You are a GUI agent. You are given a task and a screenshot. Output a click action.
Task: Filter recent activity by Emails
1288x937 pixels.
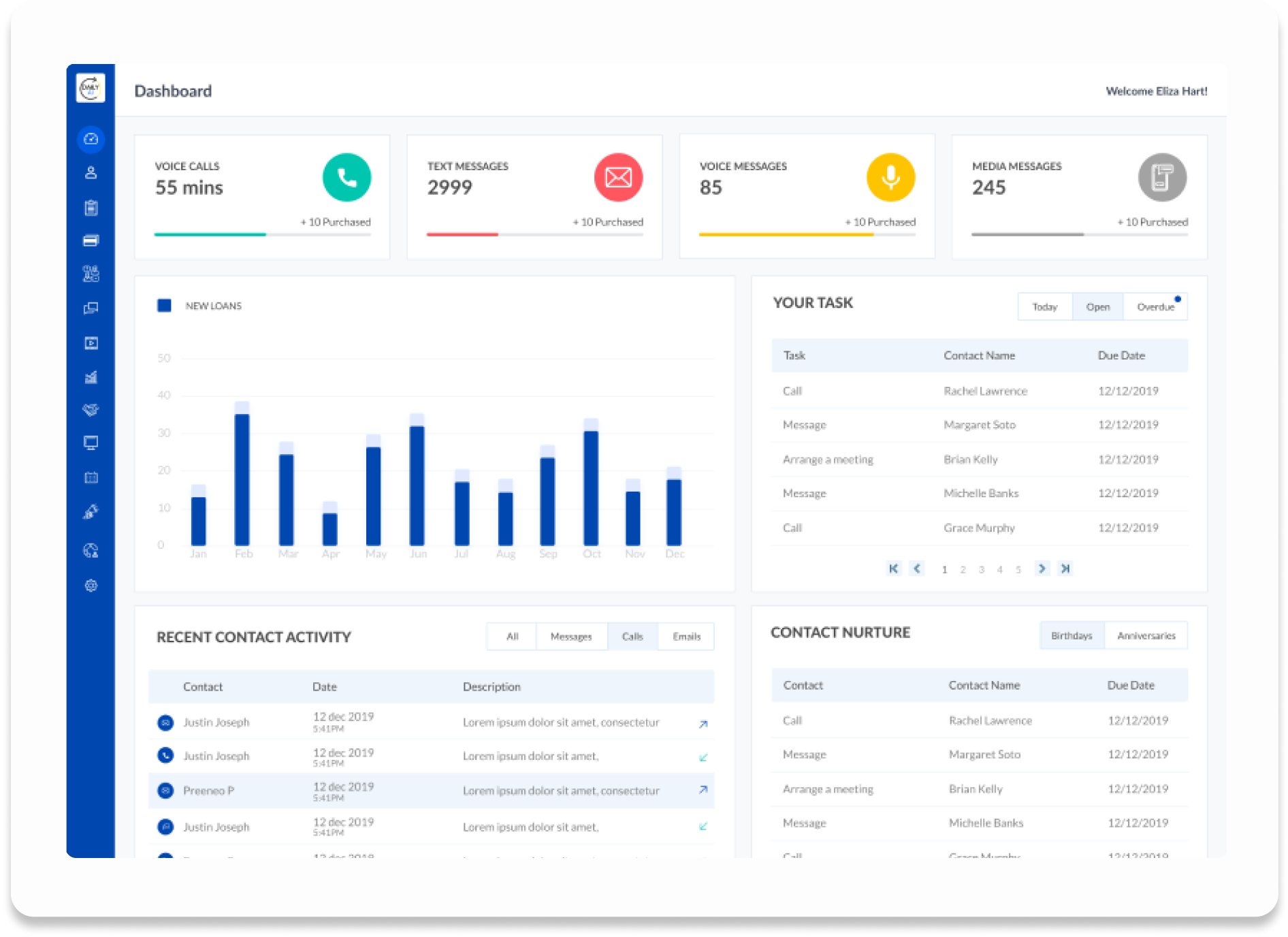coord(686,637)
